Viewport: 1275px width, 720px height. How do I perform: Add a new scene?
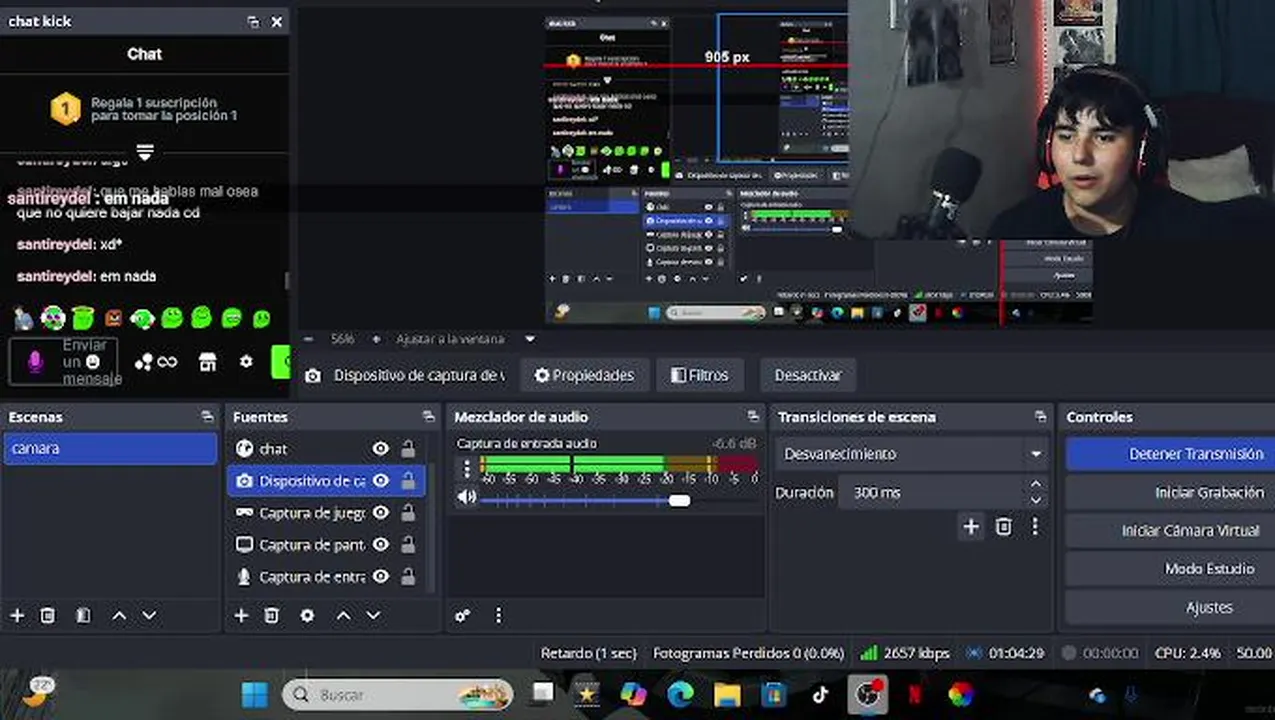[x=17, y=615]
